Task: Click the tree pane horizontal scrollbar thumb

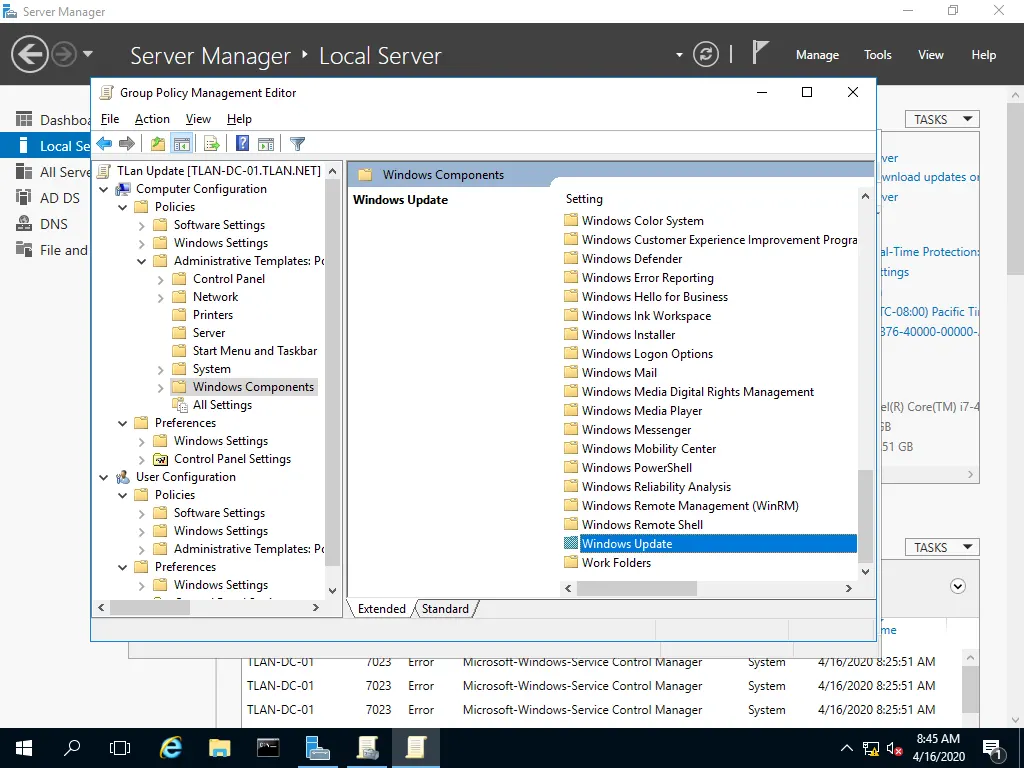Action: point(150,607)
